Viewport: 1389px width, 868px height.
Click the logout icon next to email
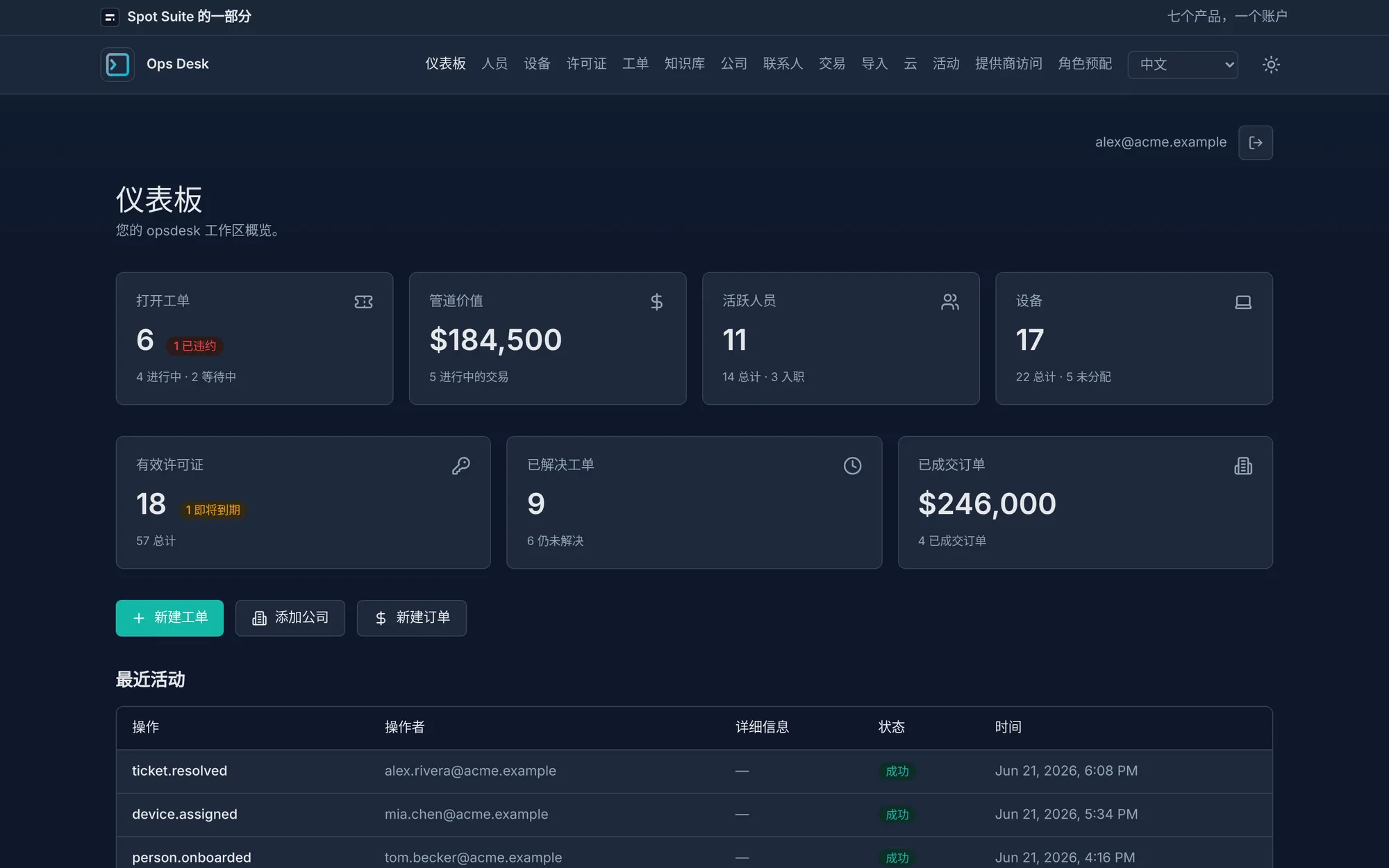[x=1256, y=142]
